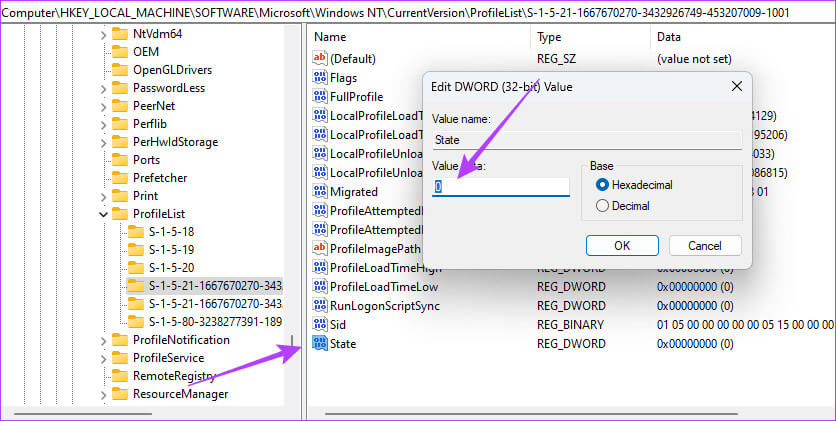Viewport: 836px width, 421px height.
Task: Click the RemoteRegistry folder icon
Action: [x=120, y=376]
